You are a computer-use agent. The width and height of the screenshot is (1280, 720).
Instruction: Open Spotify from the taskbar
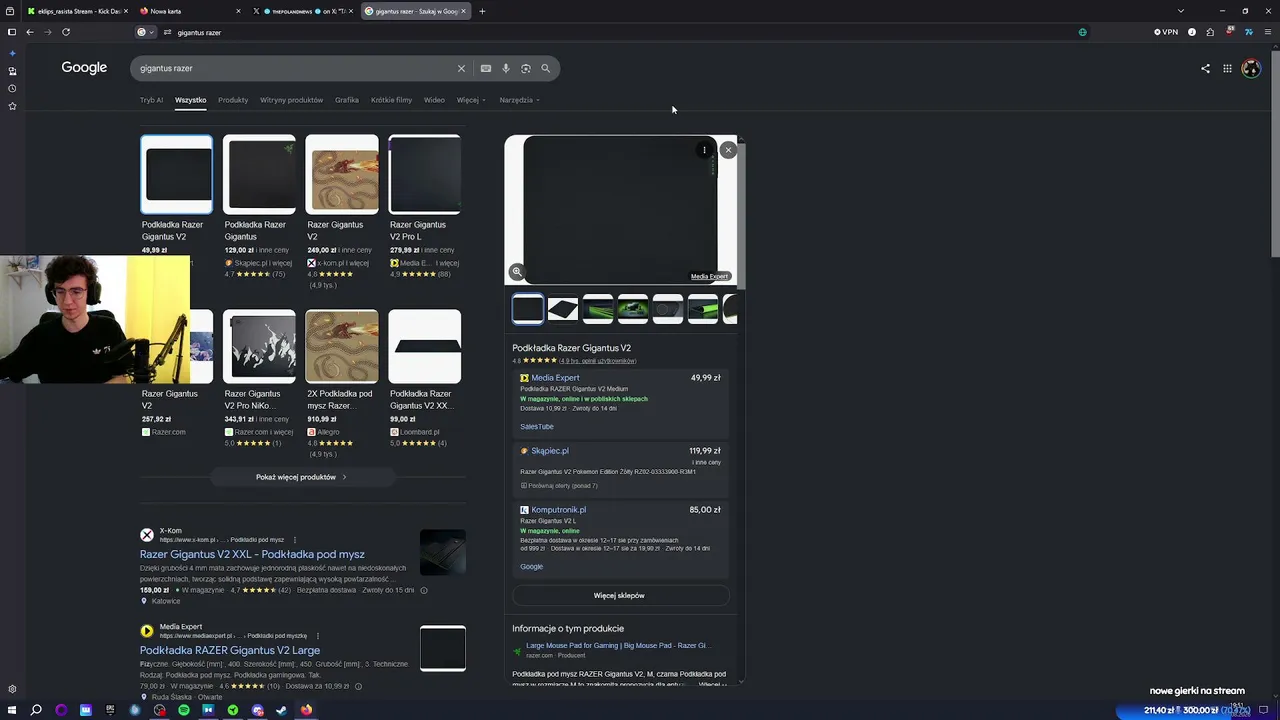184,710
